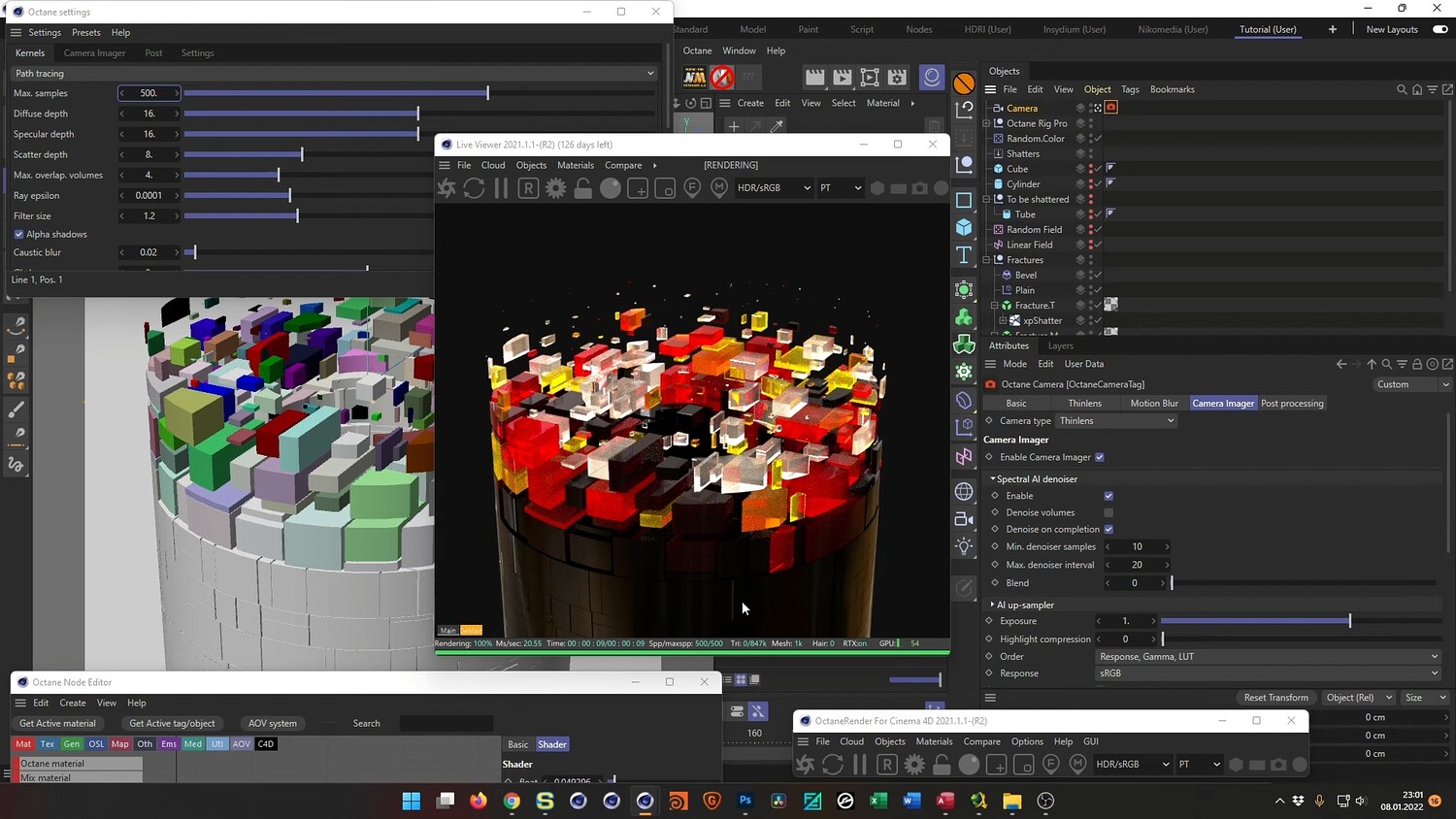
Task: Toggle Enable under Spectral AI denoiser
Action: click(1109, 496)
